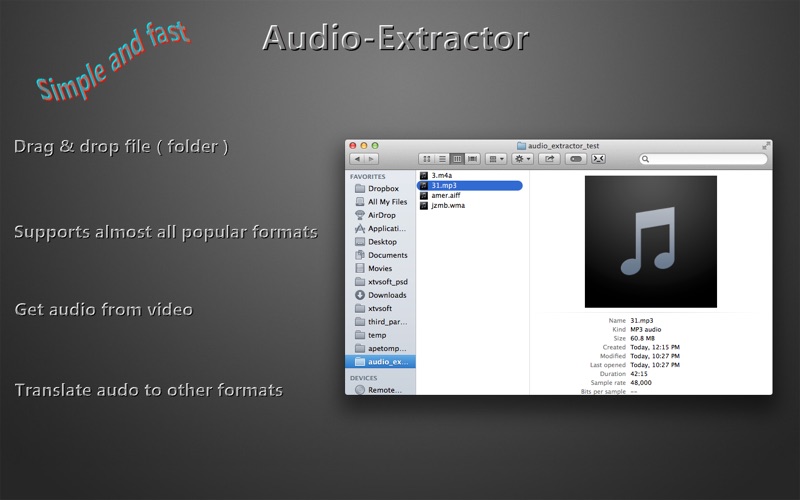Click the music note preview thumbnail

(x=651, y=241)
